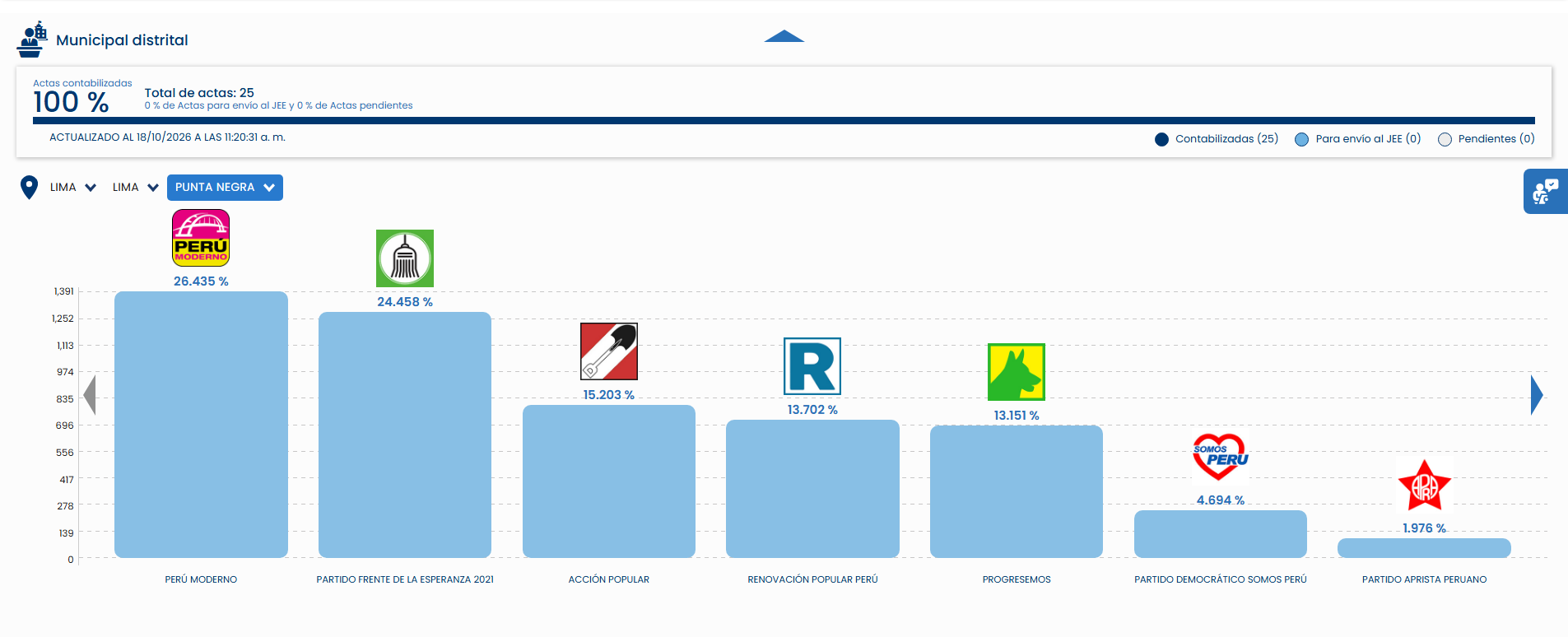Click the PARTIDO APRISTA PERUANO axis label

pos(1424,579)
